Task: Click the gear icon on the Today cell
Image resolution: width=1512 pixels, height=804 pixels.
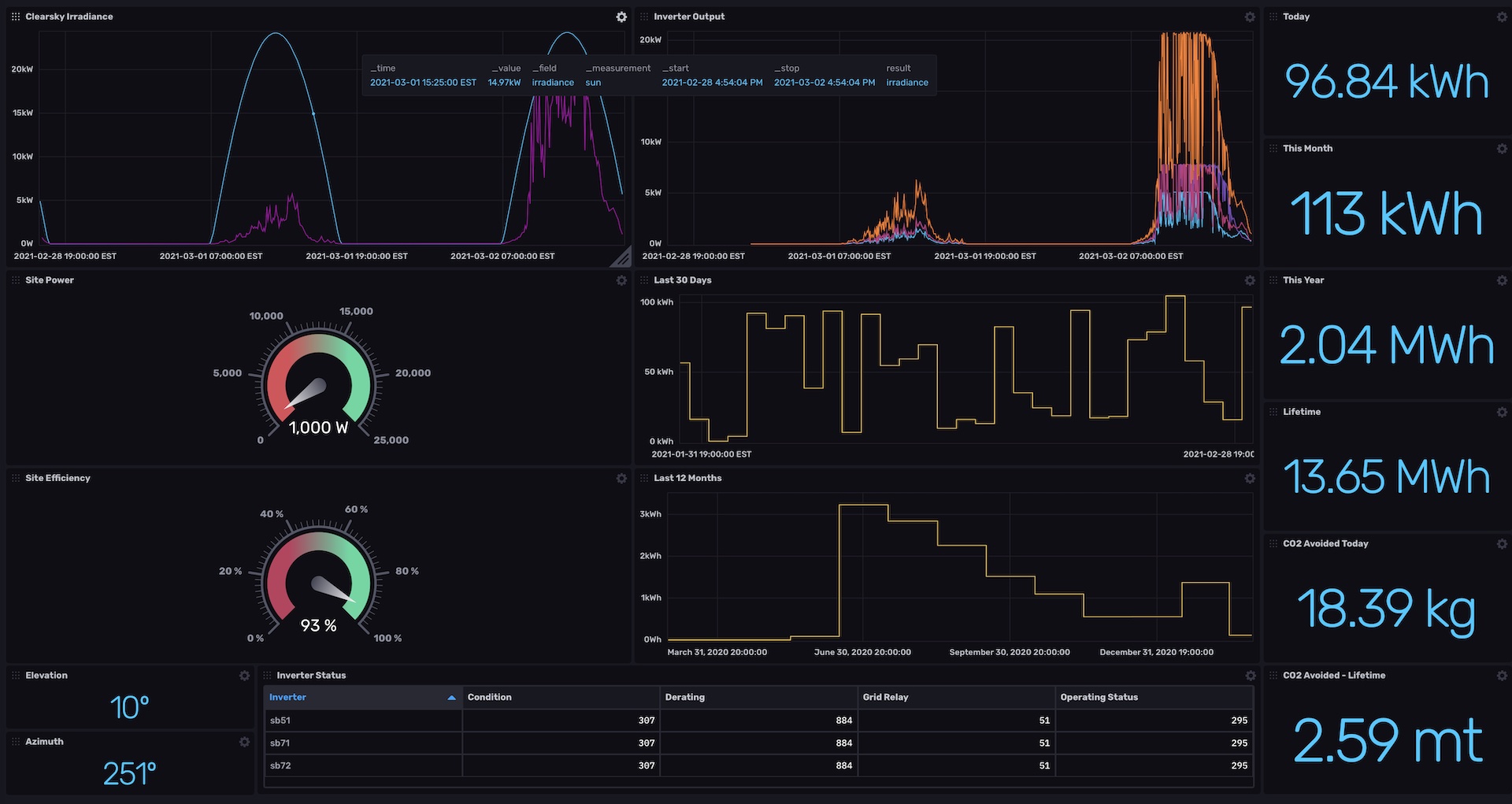Action: pos(1502,17)
